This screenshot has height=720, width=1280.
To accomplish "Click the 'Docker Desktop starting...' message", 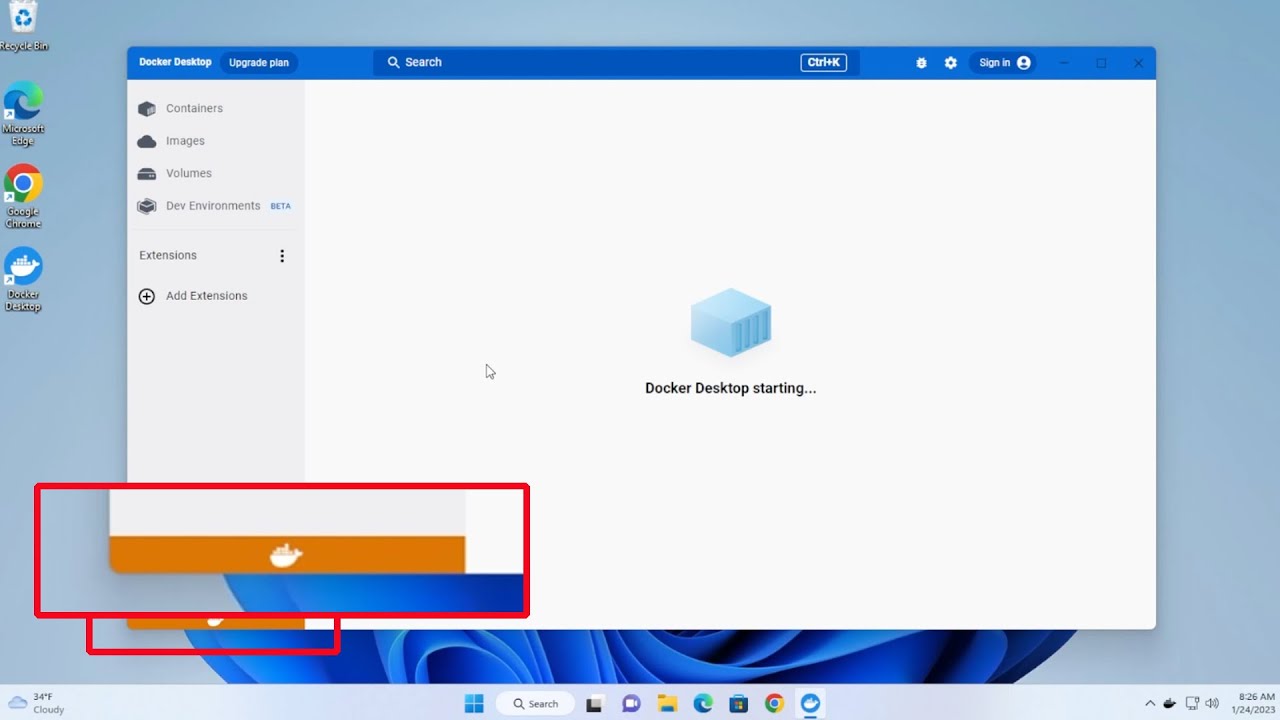I will pyautogui.click(x=731, y=388).
